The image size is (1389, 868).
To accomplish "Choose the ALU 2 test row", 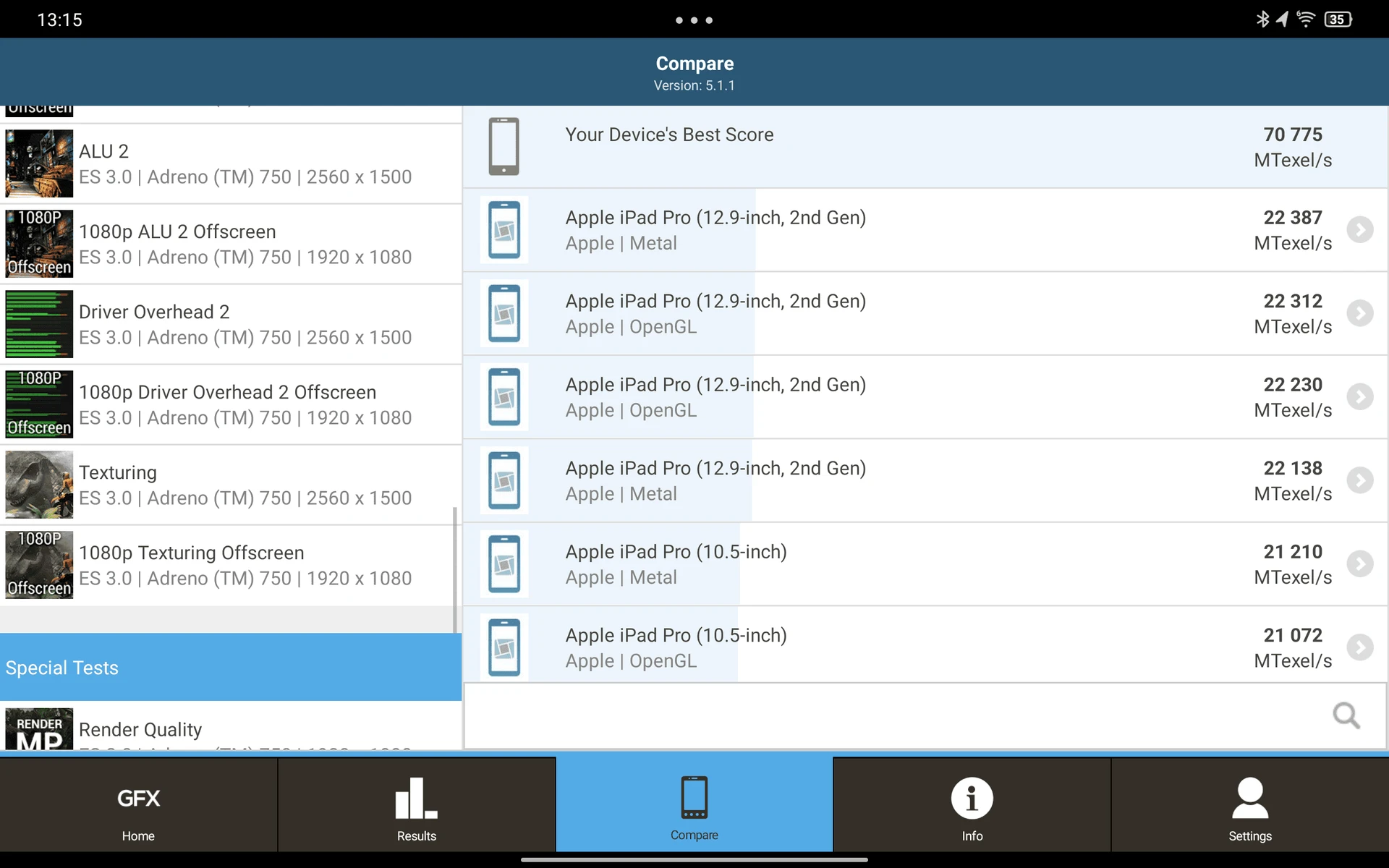I will pyautogui.click(x=231, y=164).
